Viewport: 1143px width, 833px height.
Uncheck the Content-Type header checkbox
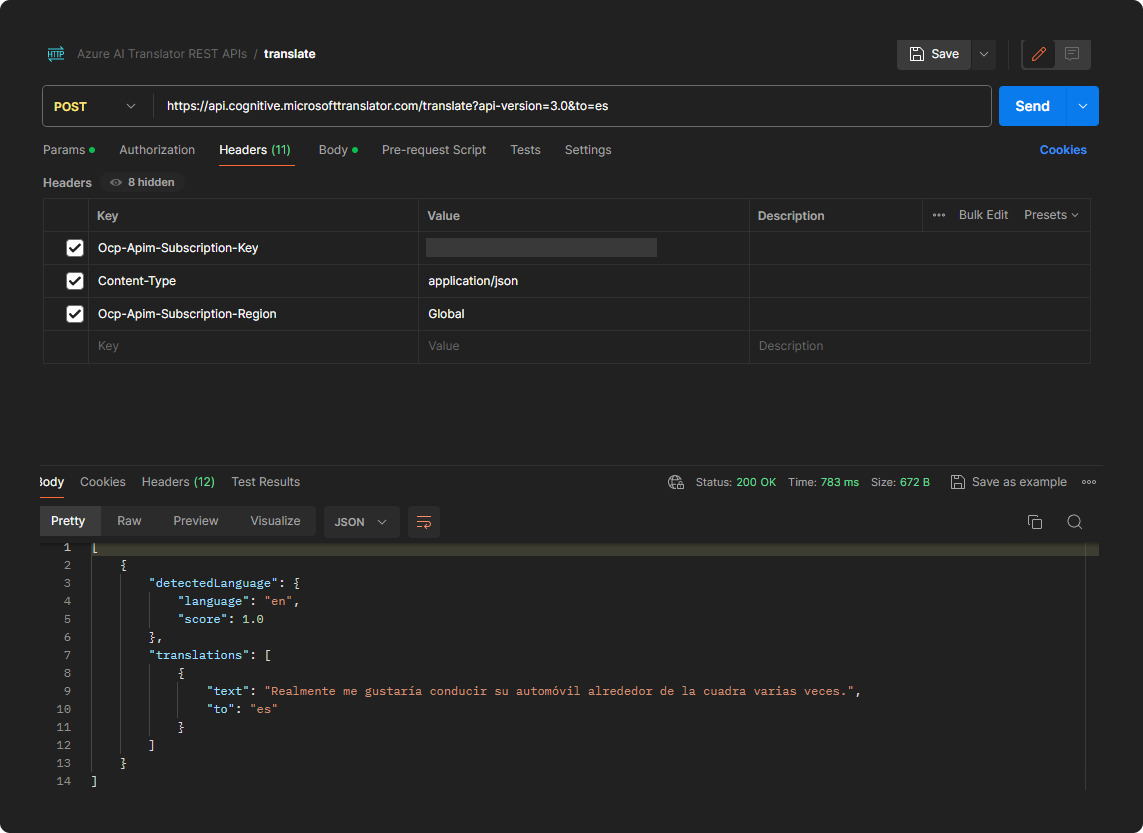pos(75,281)
